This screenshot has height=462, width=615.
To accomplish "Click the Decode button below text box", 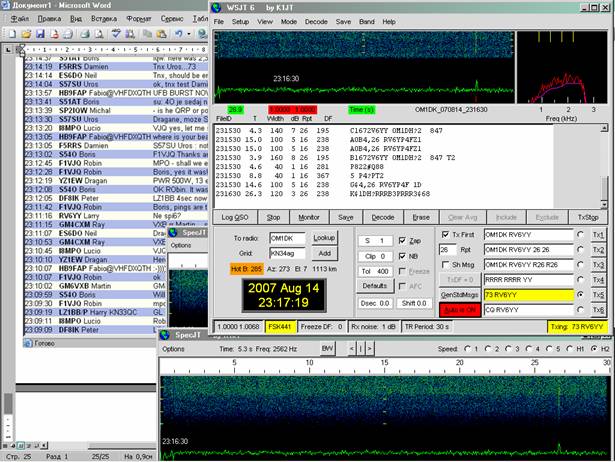I will point(383,217).
